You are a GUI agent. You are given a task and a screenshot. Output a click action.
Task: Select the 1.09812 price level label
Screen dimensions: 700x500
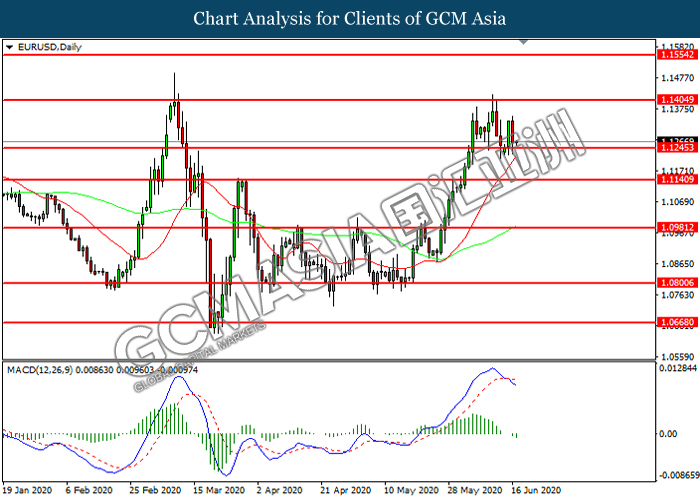[x=677, y=228]
